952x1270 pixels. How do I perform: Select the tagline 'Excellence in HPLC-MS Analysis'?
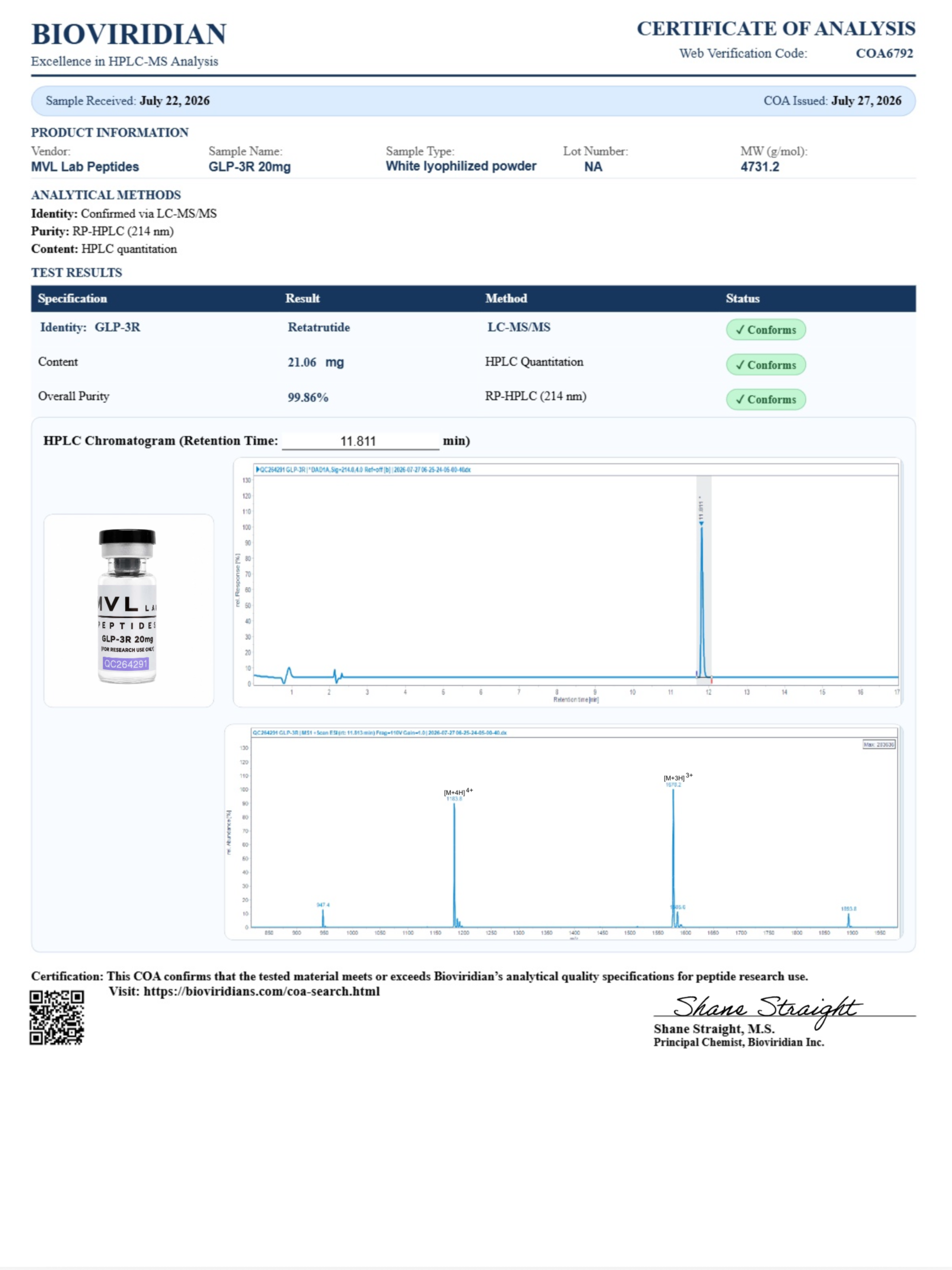pos(125,62)
